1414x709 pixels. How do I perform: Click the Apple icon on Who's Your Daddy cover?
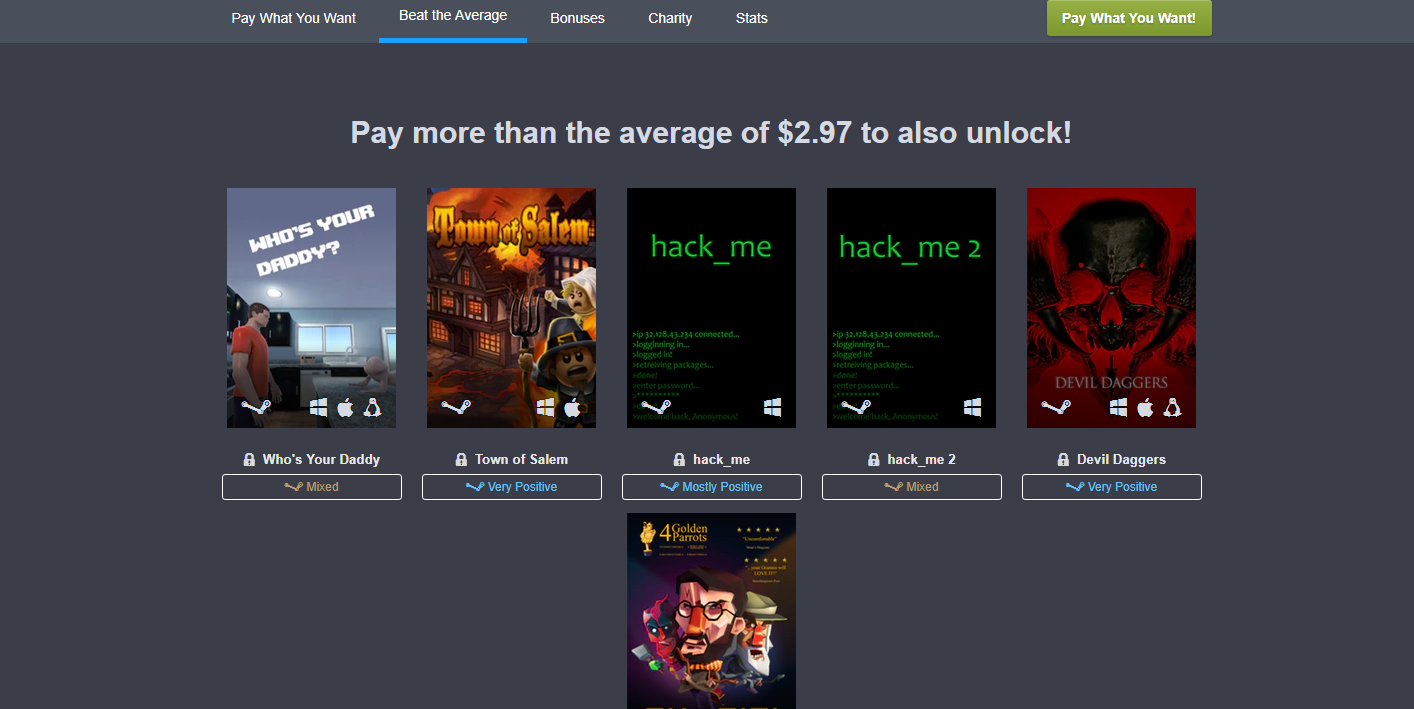[345, 407]
